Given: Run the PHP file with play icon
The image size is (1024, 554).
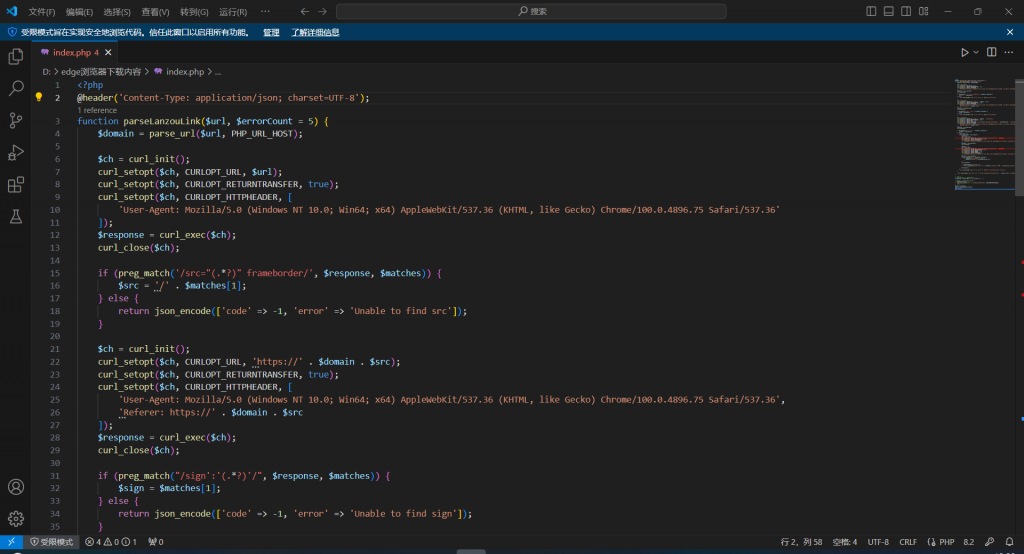Looking at the screenshot, I should pyautogui.click(x=965, y=52).
